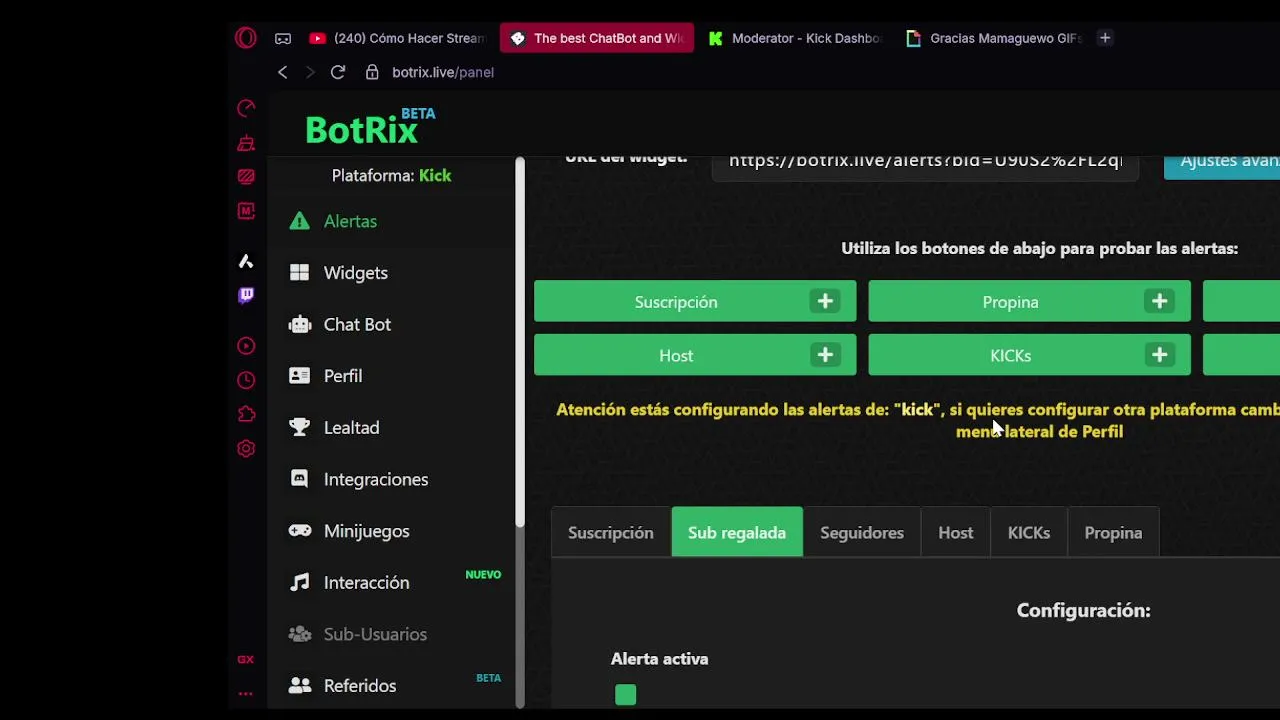Open the GX Cleaner icon in sidebar

(246, 143)
